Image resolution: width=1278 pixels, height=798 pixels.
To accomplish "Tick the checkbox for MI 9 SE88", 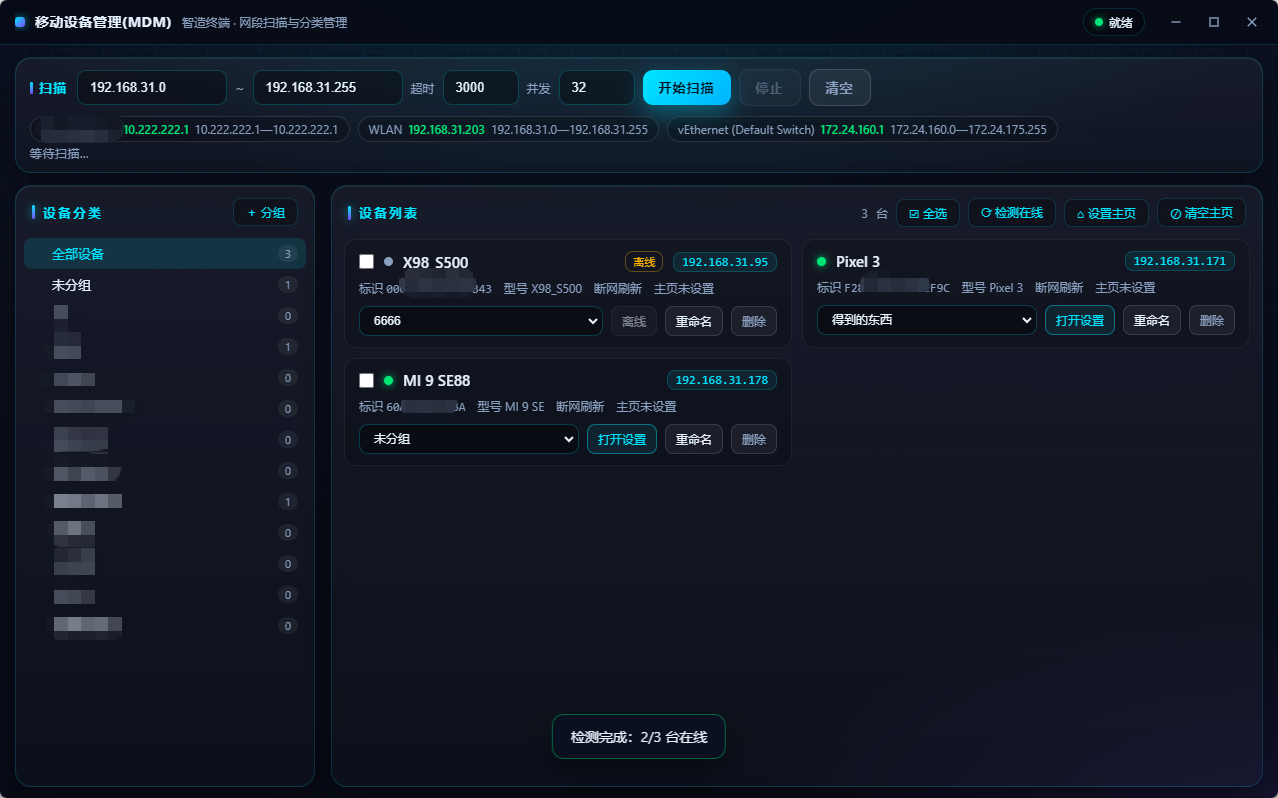I will click(367, 380).
